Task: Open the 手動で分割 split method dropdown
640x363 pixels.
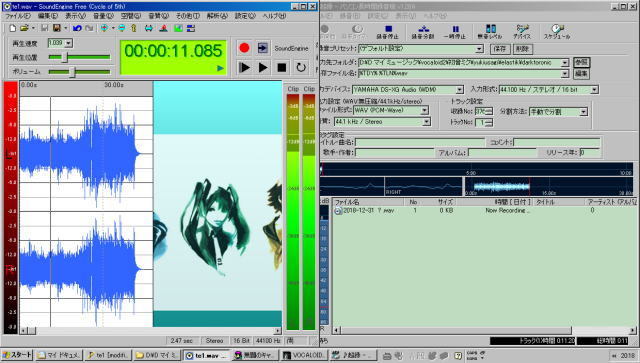Action: [x=584, y=111]
